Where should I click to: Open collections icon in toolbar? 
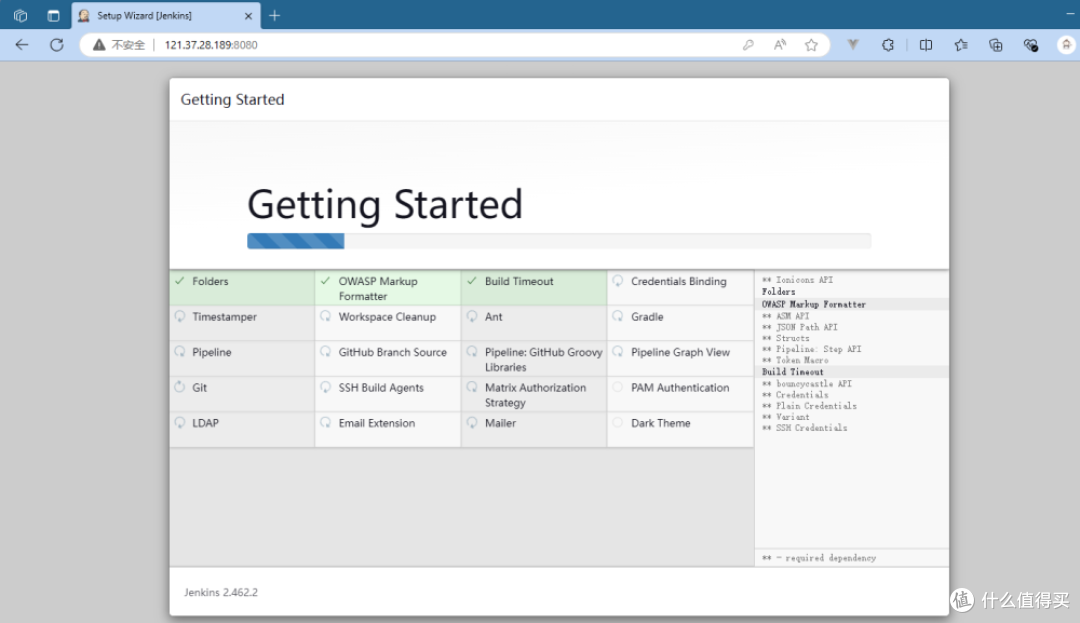point(996,45)
